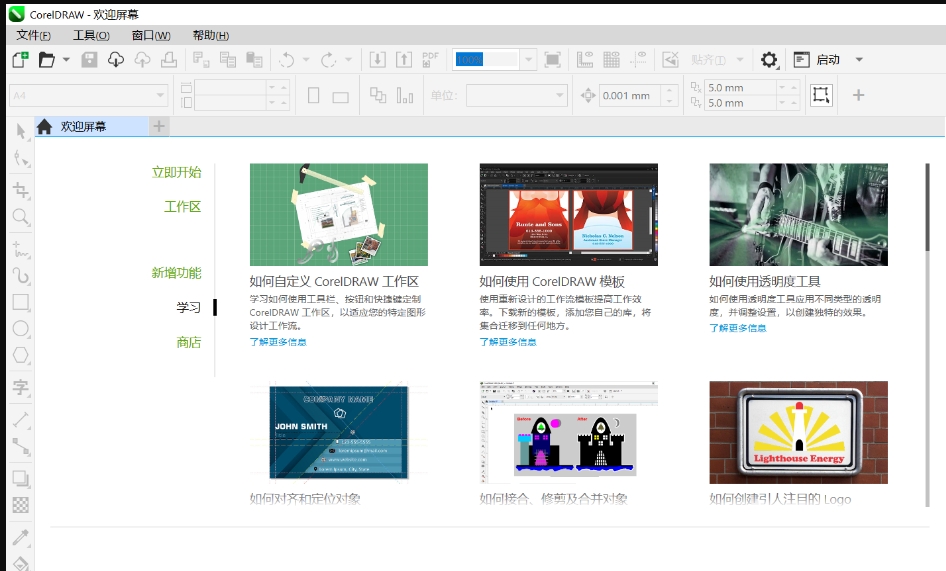Click 了解更多信息 under 透明度工具
The height and width of the screenshot is (571, 946).
(x=738, y=328)
